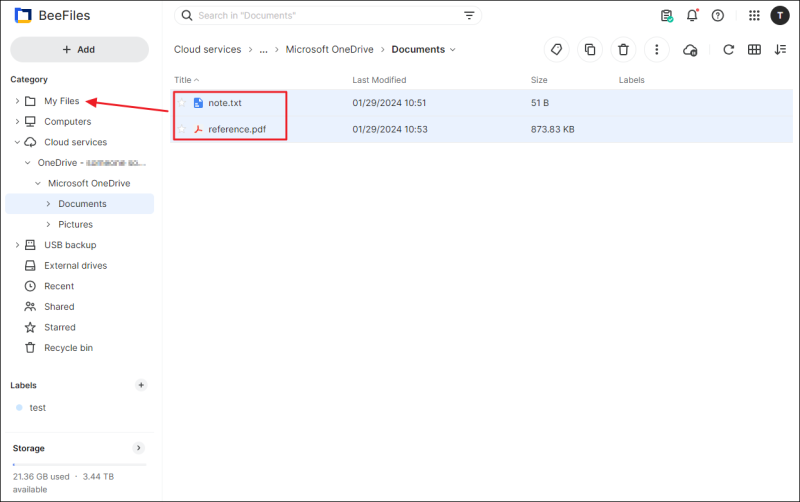Open the apps grid launcher
Image resolution: width=800 pixels, height=502 pixels.
pyautogui.click(x=754, y=16)
